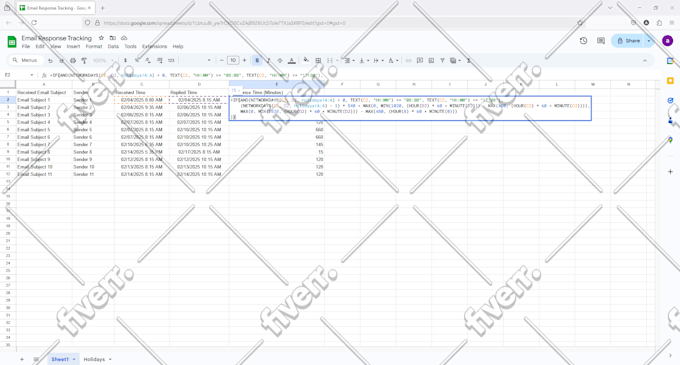This screenshot has height=365, width=680.
Task: Insert a chart using toolbar icon
Action: click(431, 61)
